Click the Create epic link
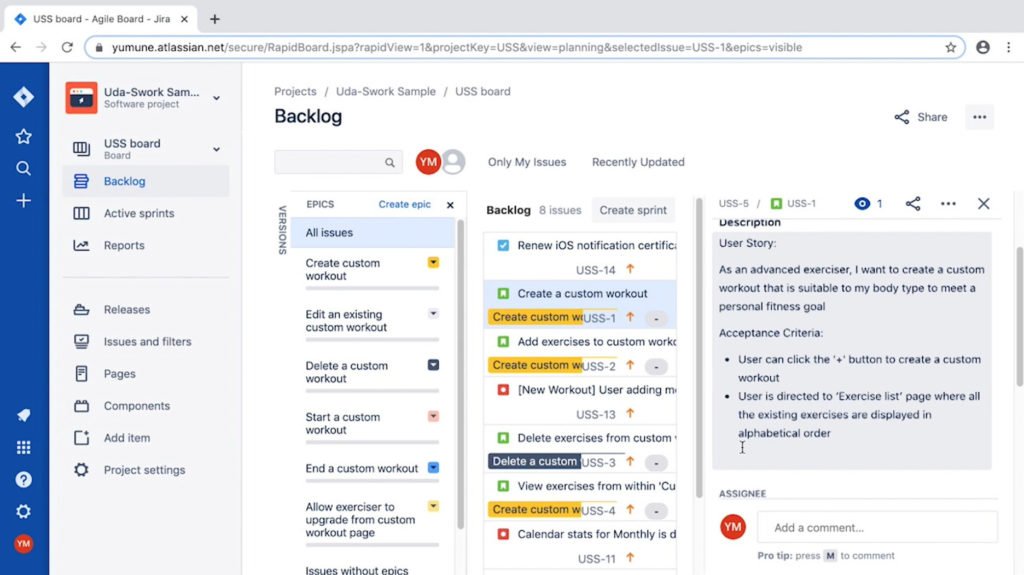This screenshot has height=575, width=1024. (x=404, y=205)
